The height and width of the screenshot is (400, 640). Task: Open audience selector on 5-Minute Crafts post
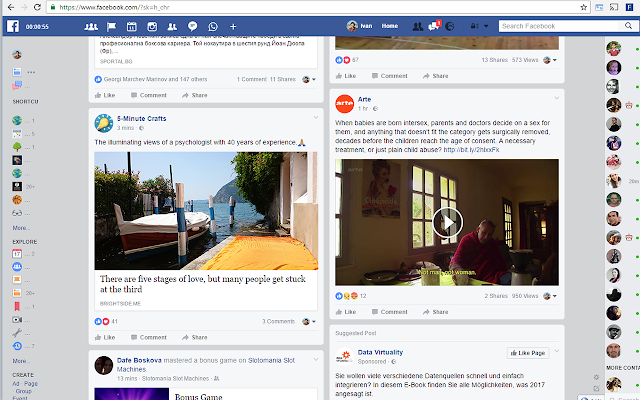coord(309,322)
